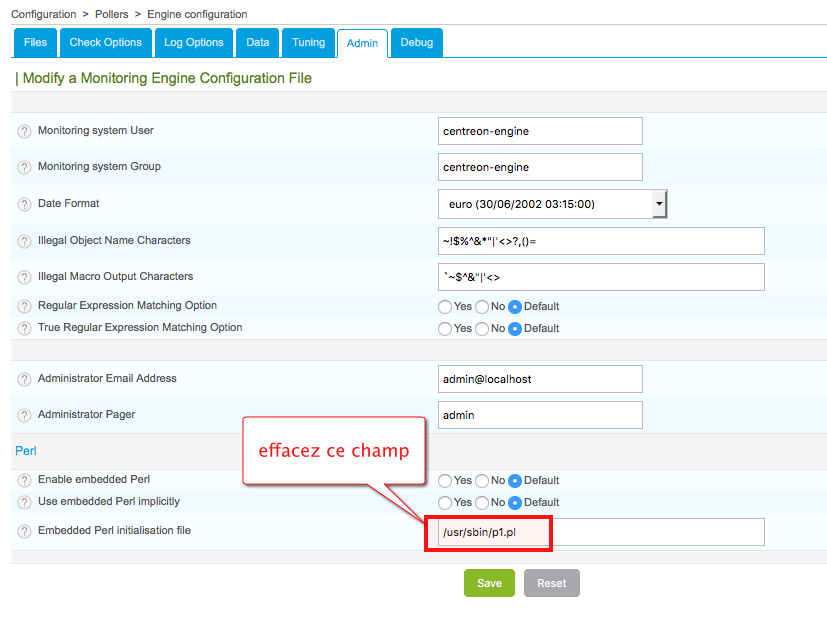Open the Debug tab
The width and height of the screenshot is (827, 623).
point(416,43)
